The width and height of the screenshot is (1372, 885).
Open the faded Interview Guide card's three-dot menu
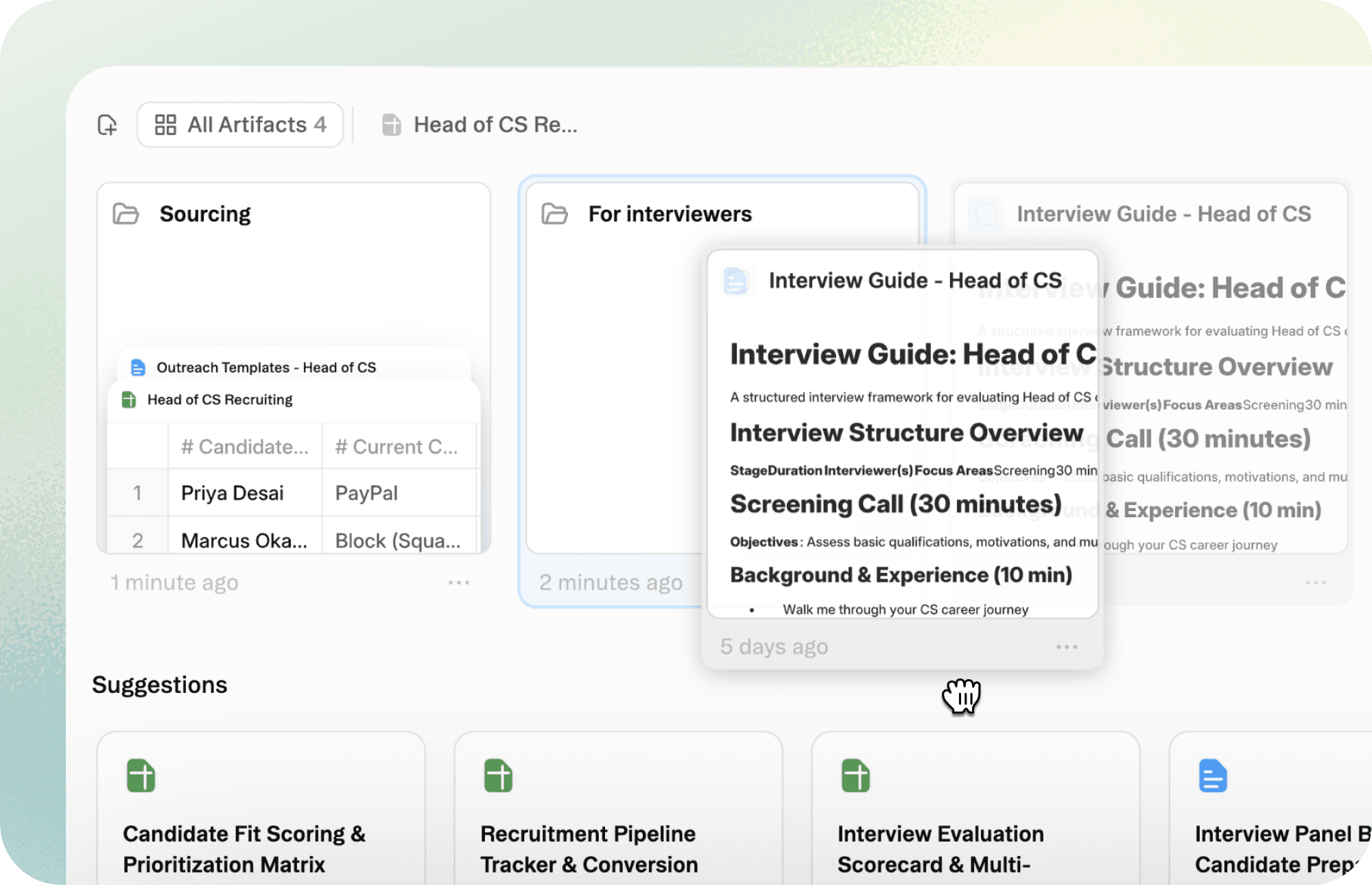pyautogui.click(x=1315, y=582)
